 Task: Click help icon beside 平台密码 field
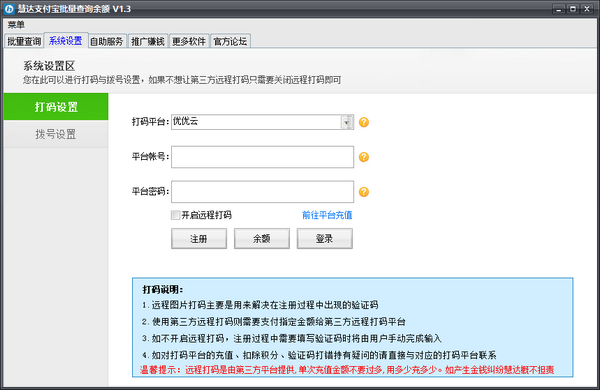click(x=364, y=192)
